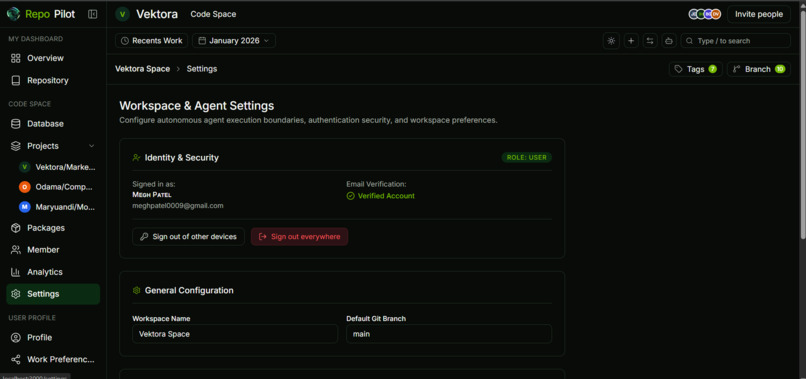The image size is (806, 379).
Task: Open the Repository book icon
Action: pyautogui.click(x=16, y=80)
